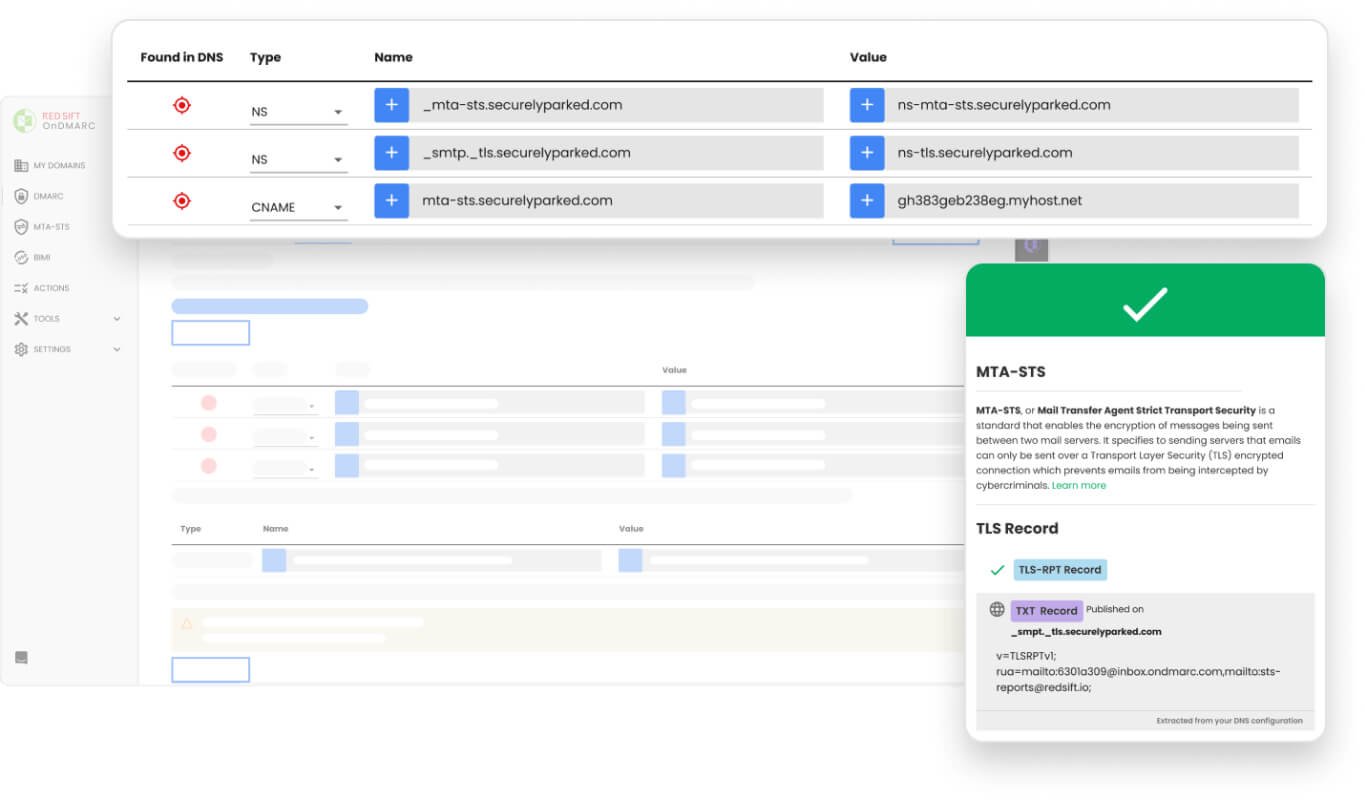Click the Learn more link
Image resolution: width=1367 pixels, height=800 pixels.
tap(1079, 486)
